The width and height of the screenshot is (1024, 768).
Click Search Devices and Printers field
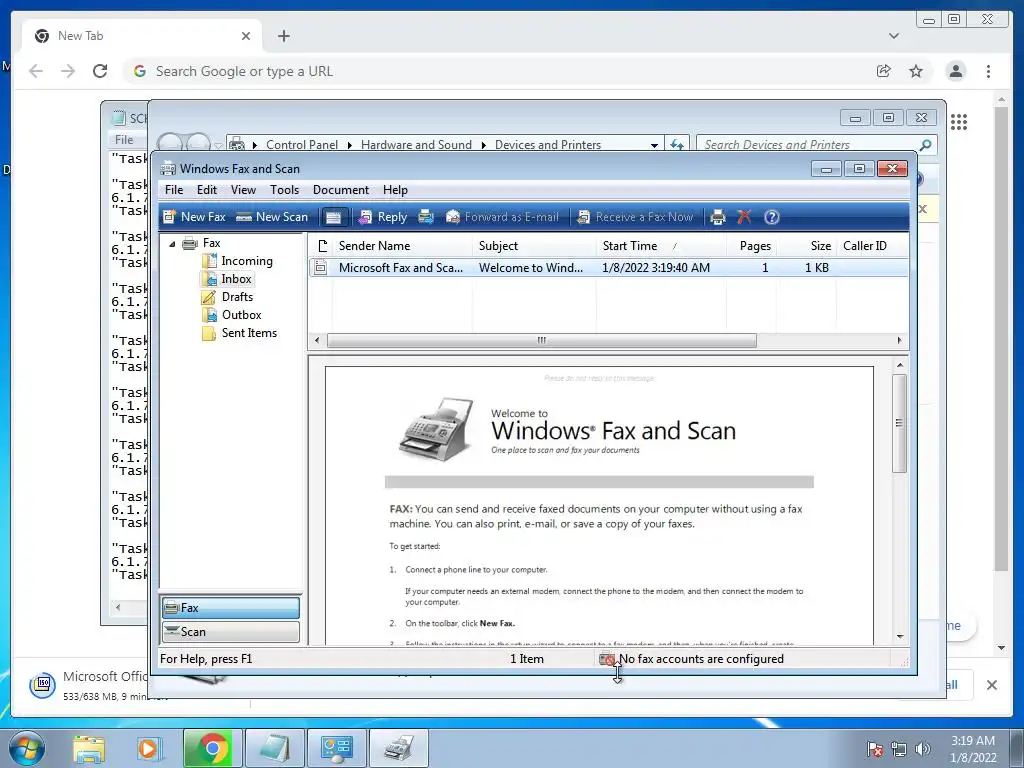[x=816, y=145]
